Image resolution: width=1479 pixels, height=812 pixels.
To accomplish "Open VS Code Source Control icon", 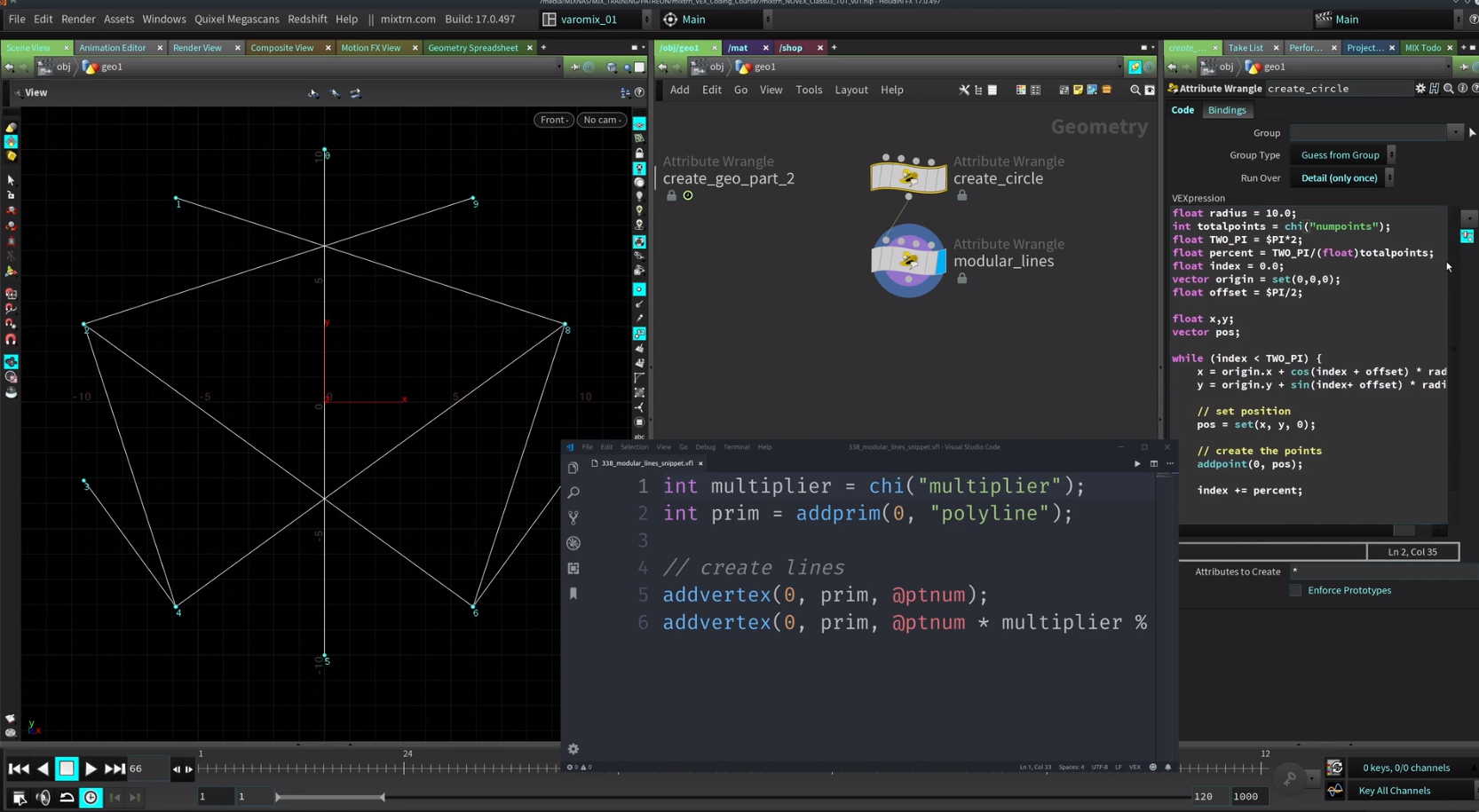I will click(573, 517).
